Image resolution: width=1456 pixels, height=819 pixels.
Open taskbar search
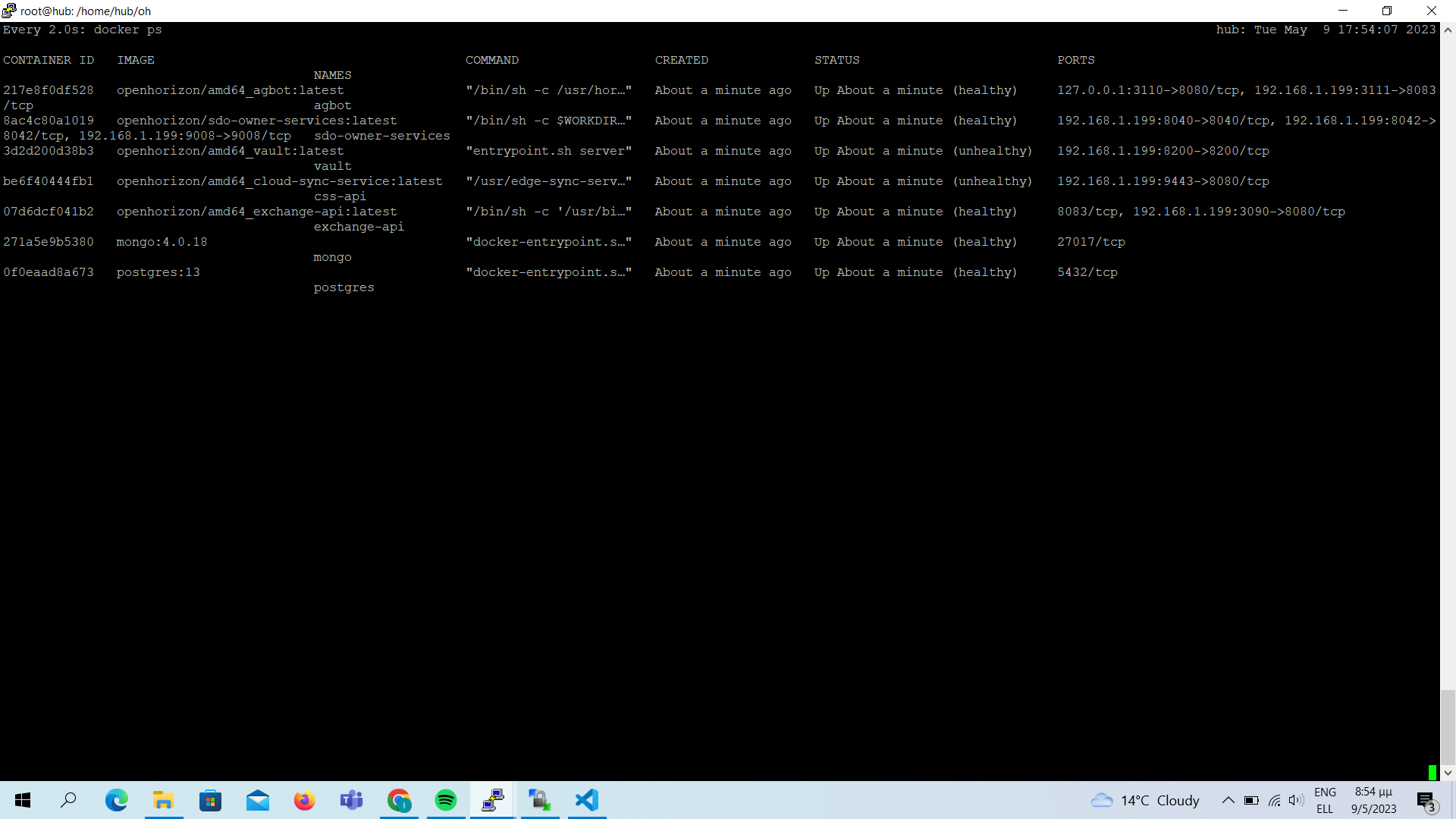pyautogui.click(x=69, y=800)
